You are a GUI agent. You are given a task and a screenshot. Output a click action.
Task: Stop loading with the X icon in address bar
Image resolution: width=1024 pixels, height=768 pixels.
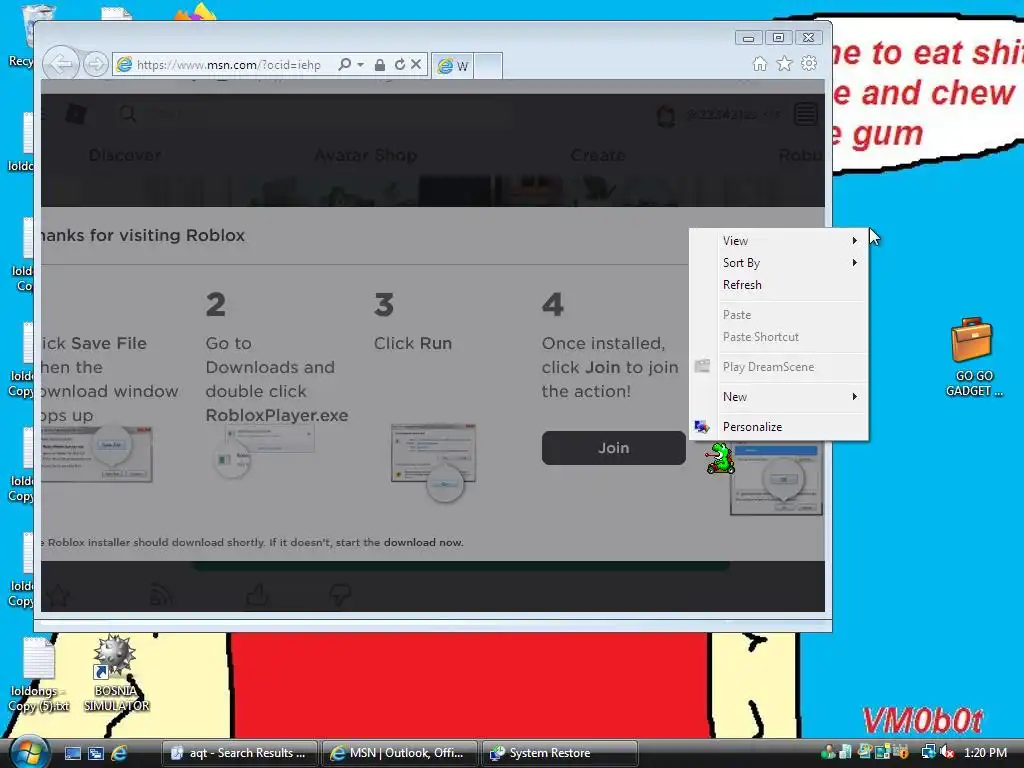(x=416, y=64)
